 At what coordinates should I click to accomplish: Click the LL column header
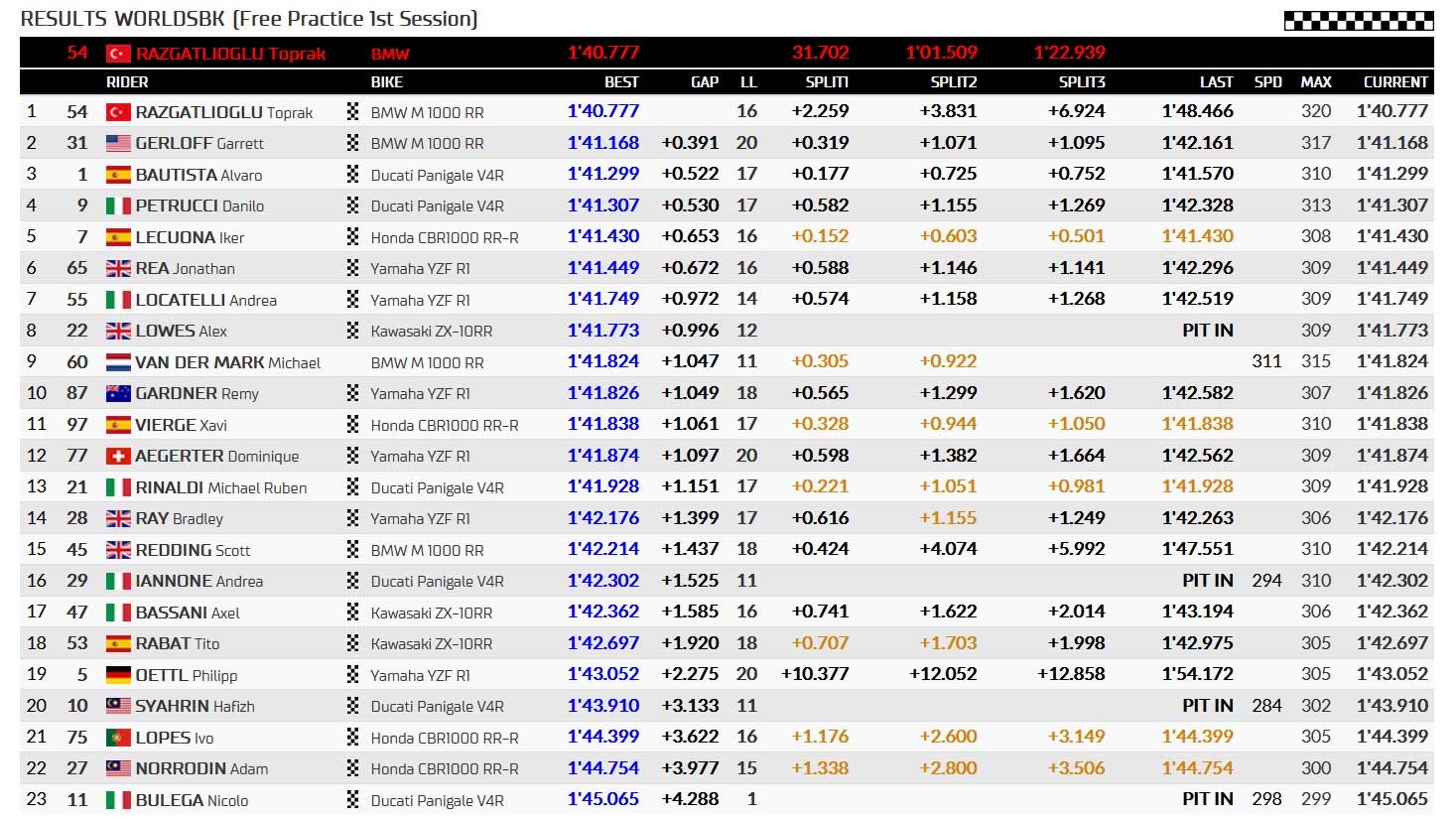[x=748, y=82]
